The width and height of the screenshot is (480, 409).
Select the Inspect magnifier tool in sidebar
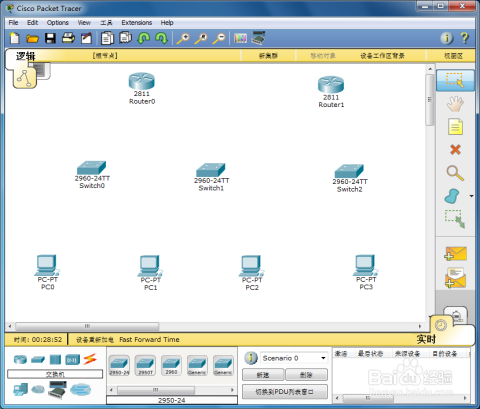[455, 173]
